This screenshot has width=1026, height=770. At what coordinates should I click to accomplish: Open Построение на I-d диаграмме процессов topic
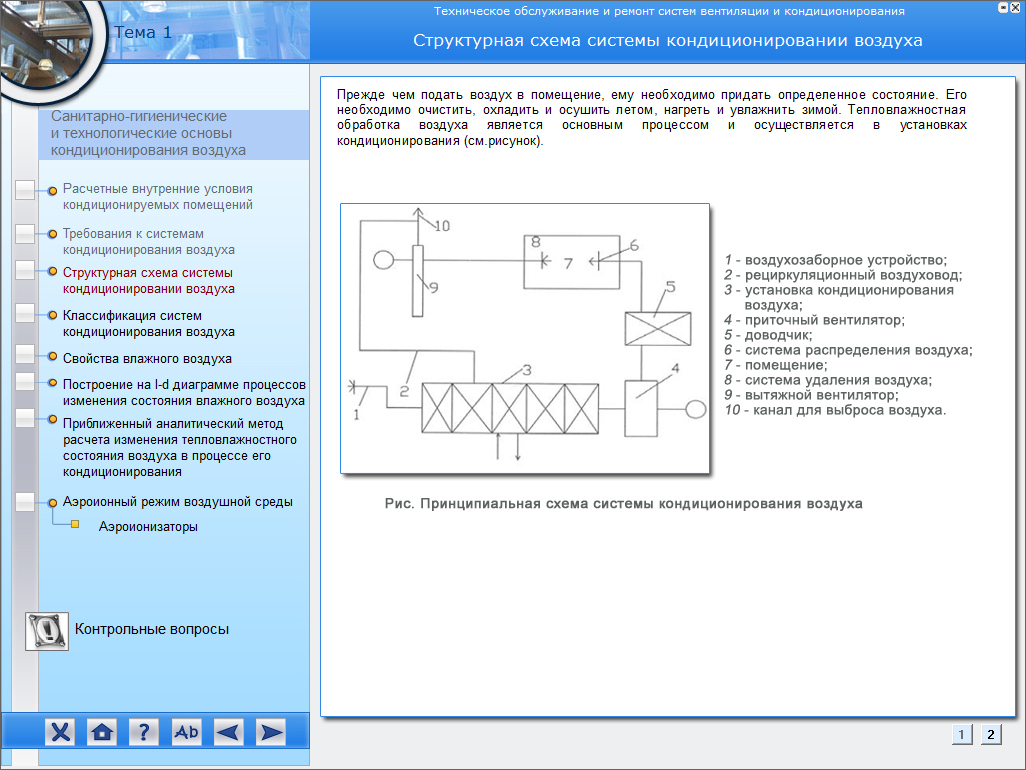[x=183, y=392]
